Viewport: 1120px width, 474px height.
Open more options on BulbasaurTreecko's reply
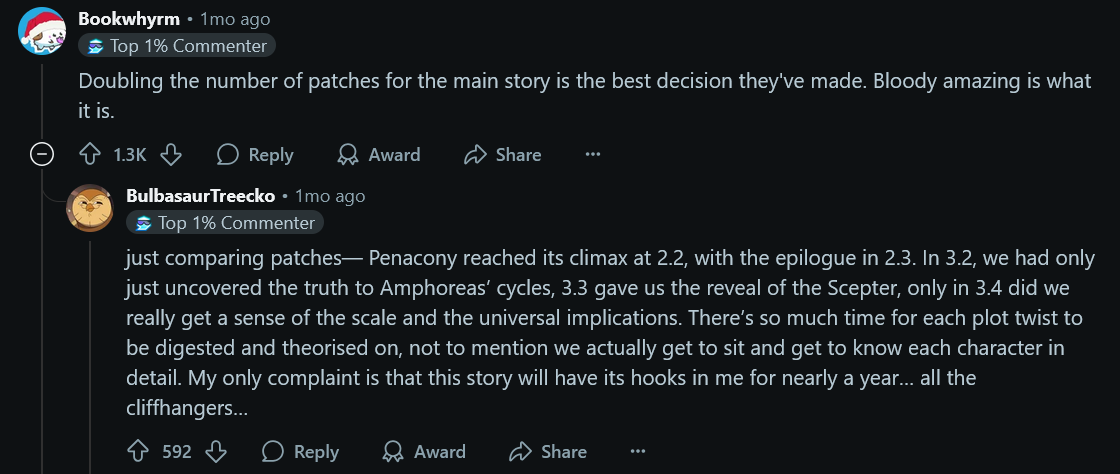click(x=638, y=451)
